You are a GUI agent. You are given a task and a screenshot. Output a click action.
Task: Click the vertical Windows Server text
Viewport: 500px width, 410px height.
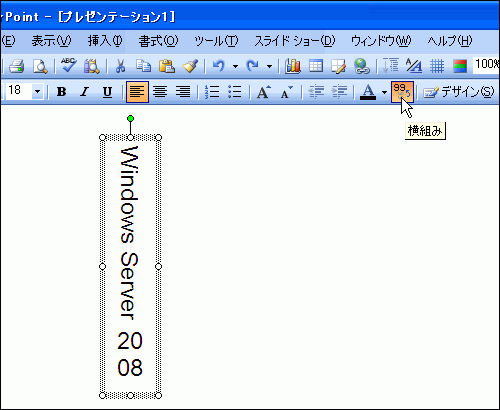pyautogui.click(x=129, y=233)
